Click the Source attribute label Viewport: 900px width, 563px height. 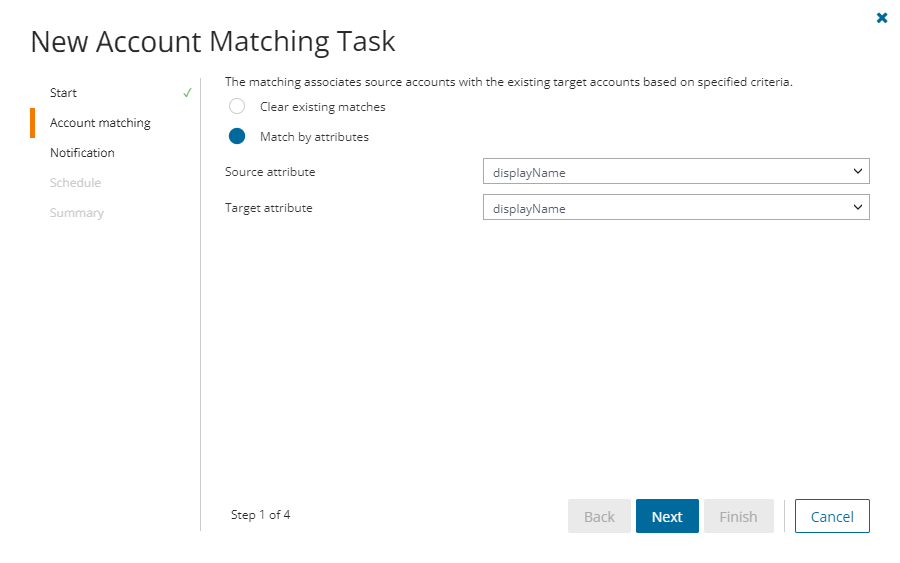[x=270, y=172]
